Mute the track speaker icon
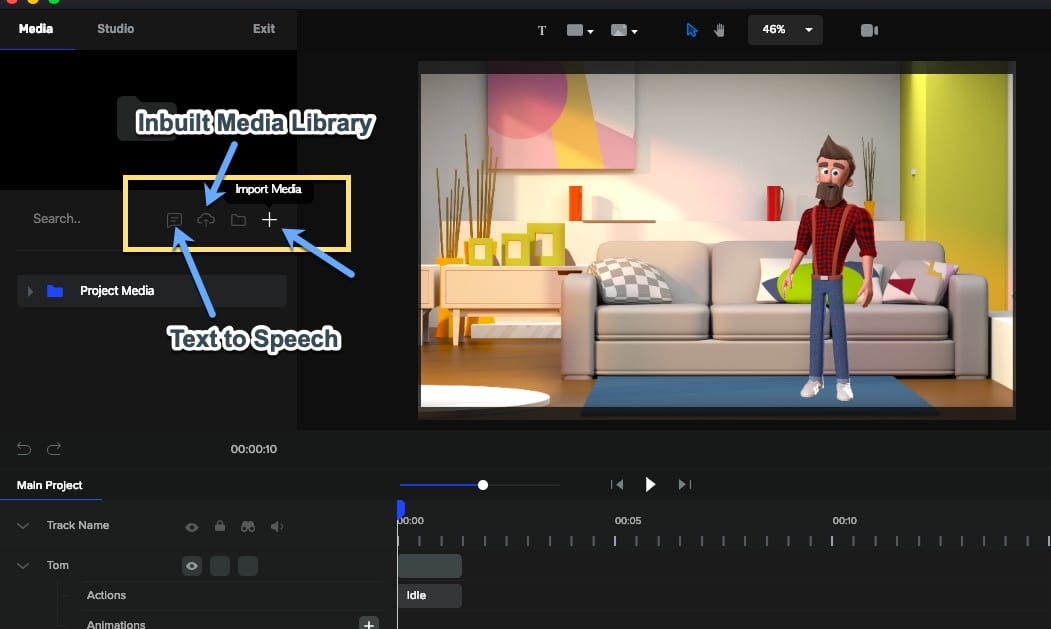The width and height of the screenshot is (1051, 629). click(x=275, y=525)
